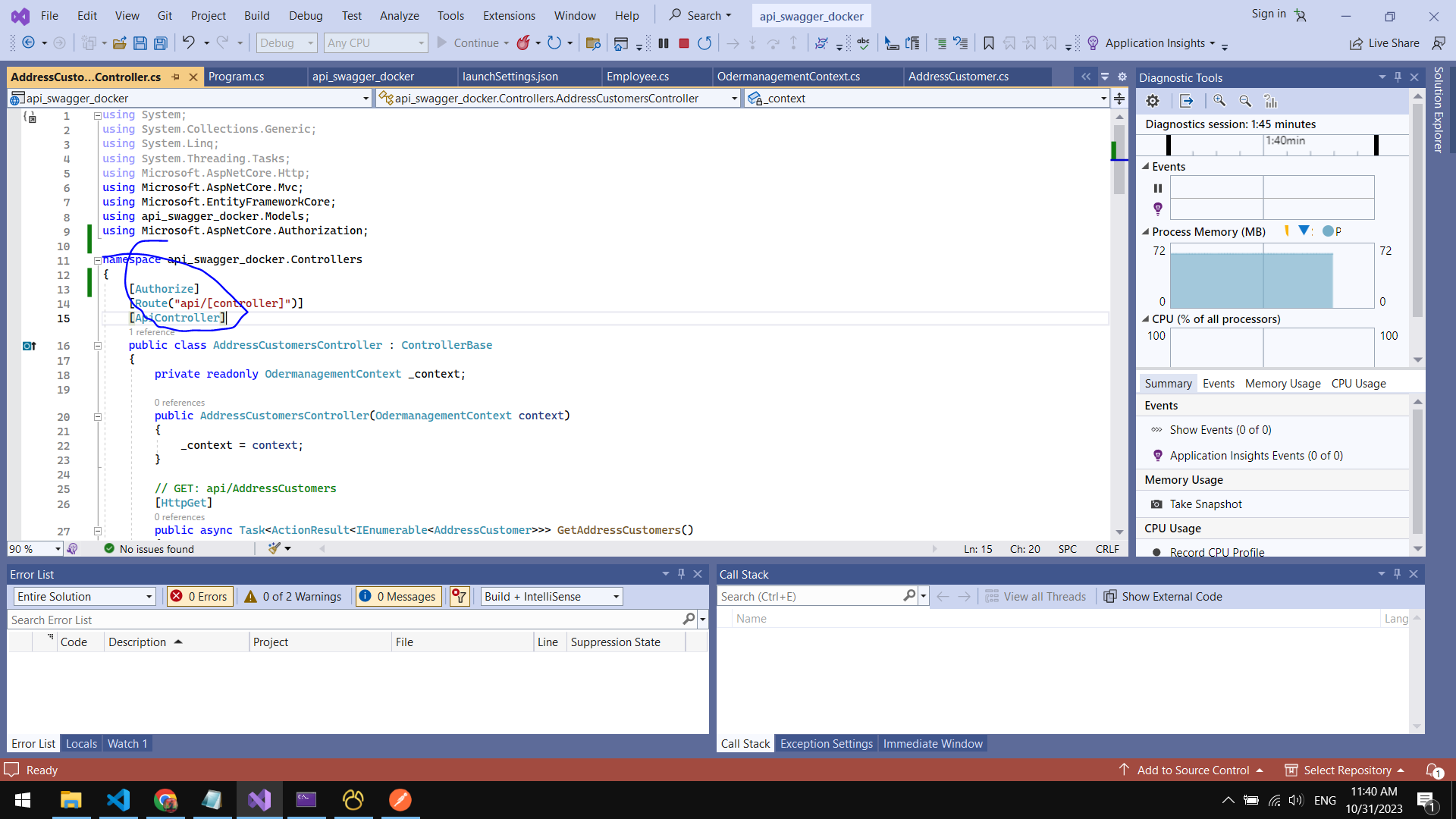Toggle the 0 Messages filter

397,597
